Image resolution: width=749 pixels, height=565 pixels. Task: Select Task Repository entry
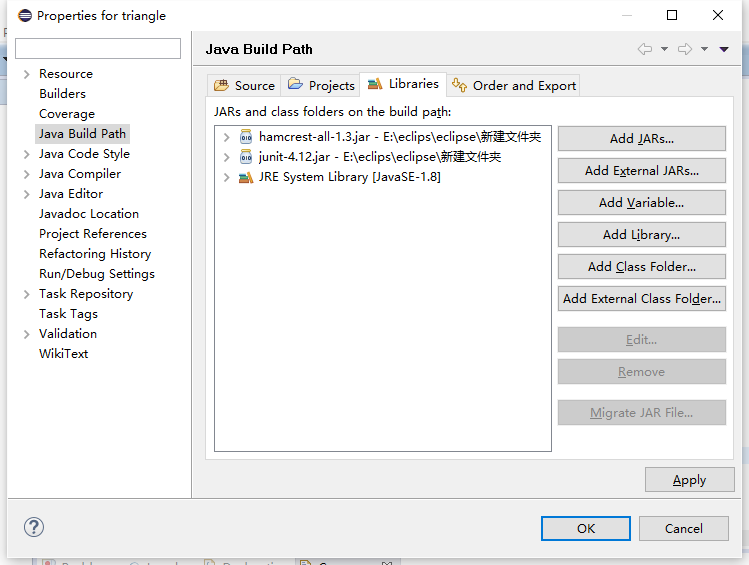(86, 294)
